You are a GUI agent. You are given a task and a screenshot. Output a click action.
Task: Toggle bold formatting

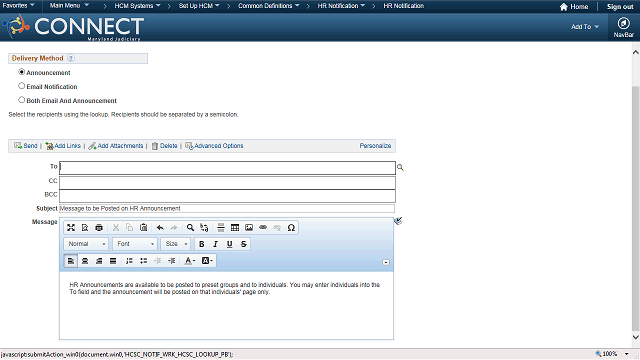[x=201, y=244]
